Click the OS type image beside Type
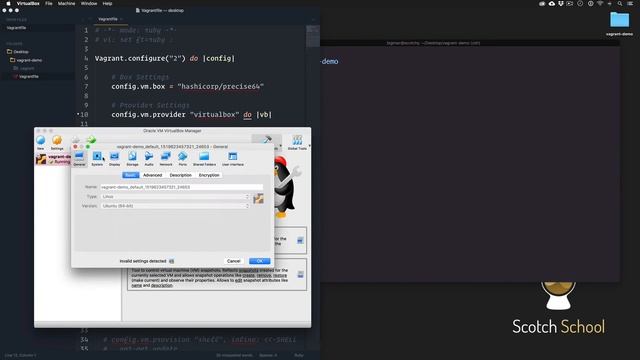 (258, 199)
